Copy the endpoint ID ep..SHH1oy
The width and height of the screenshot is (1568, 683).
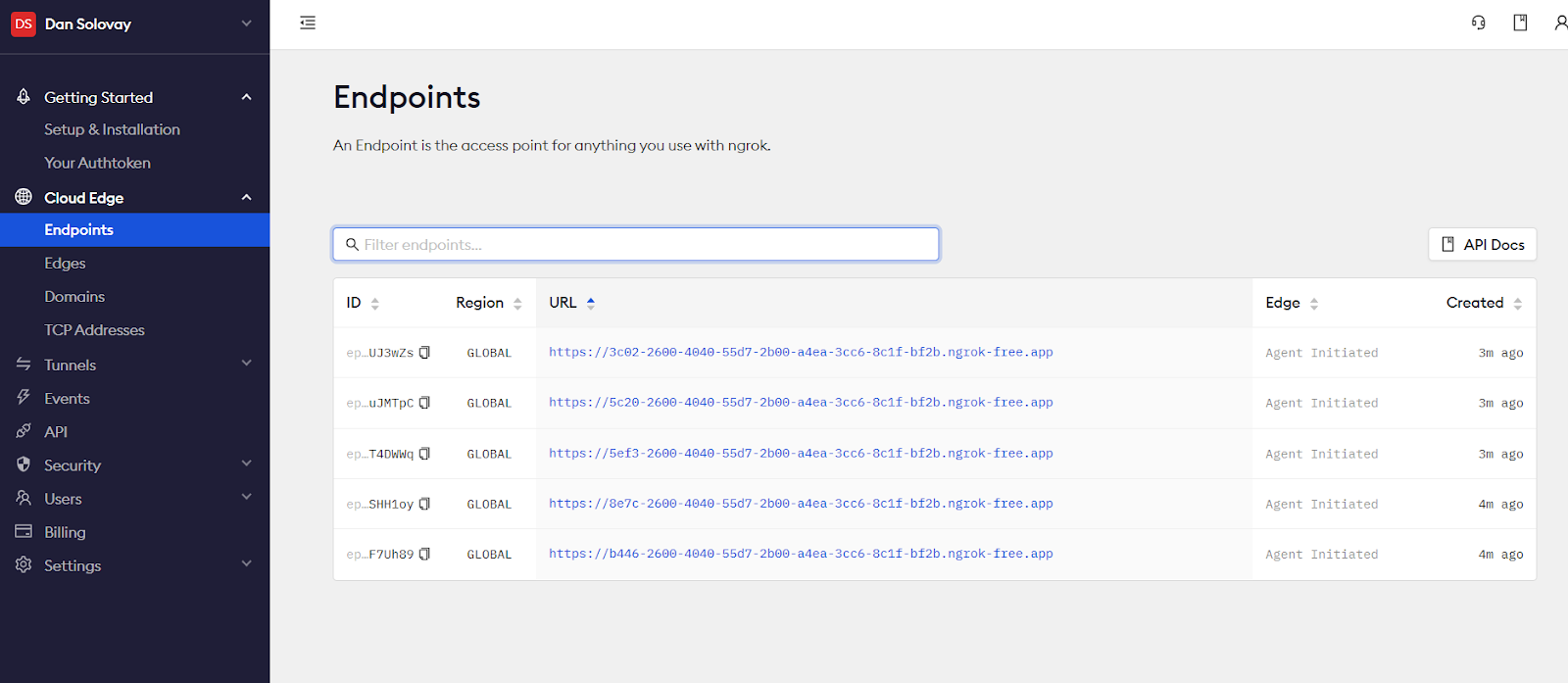[424, 504]
